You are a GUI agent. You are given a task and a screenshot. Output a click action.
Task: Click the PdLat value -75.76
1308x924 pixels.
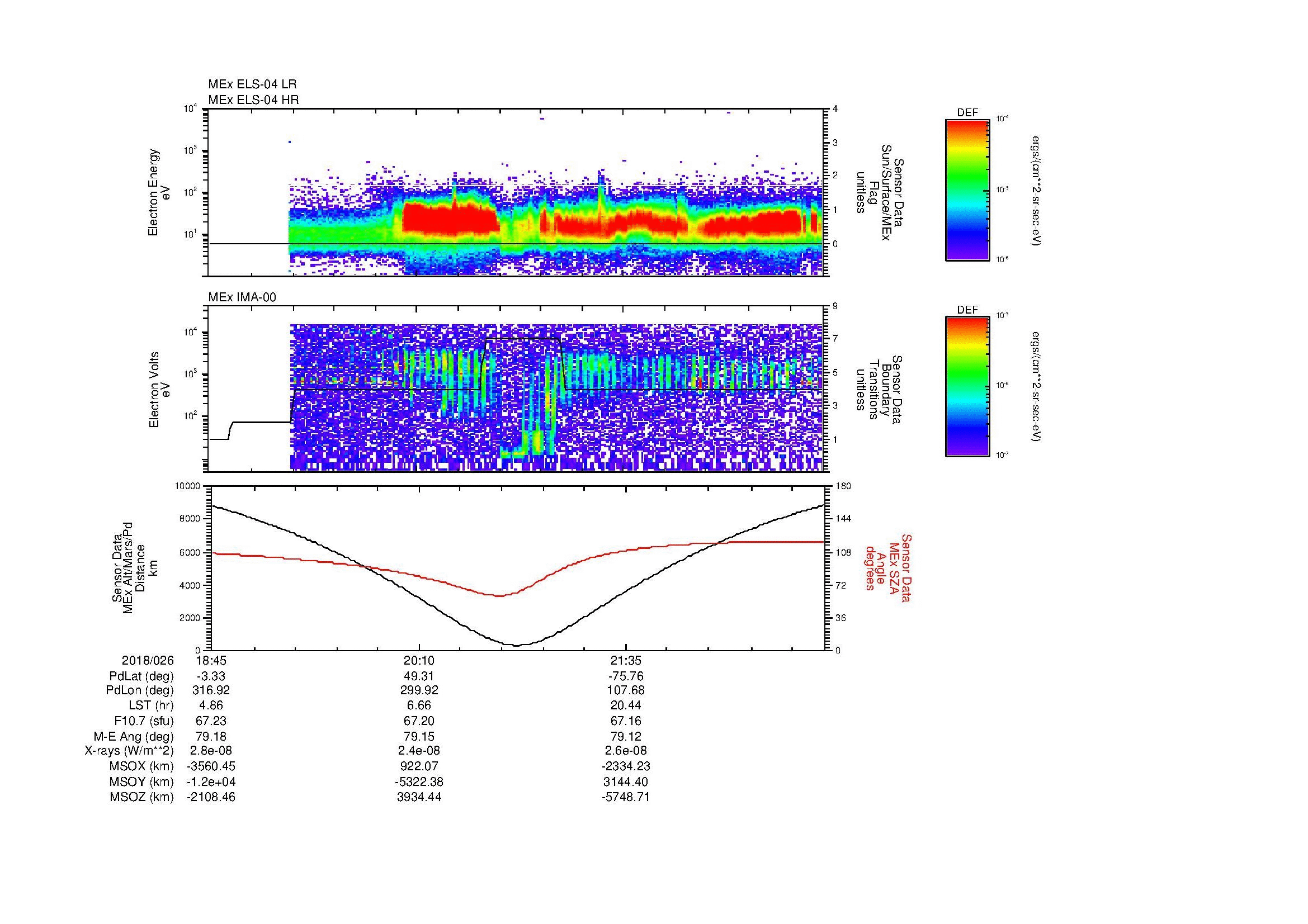click(x=626, y=676)
